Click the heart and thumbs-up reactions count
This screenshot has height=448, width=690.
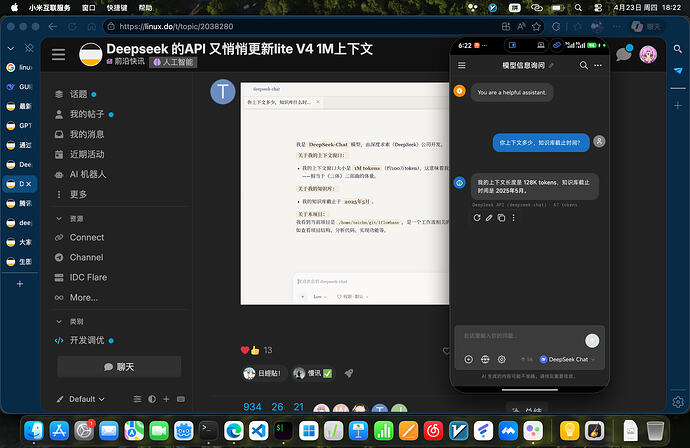point(257,350)
